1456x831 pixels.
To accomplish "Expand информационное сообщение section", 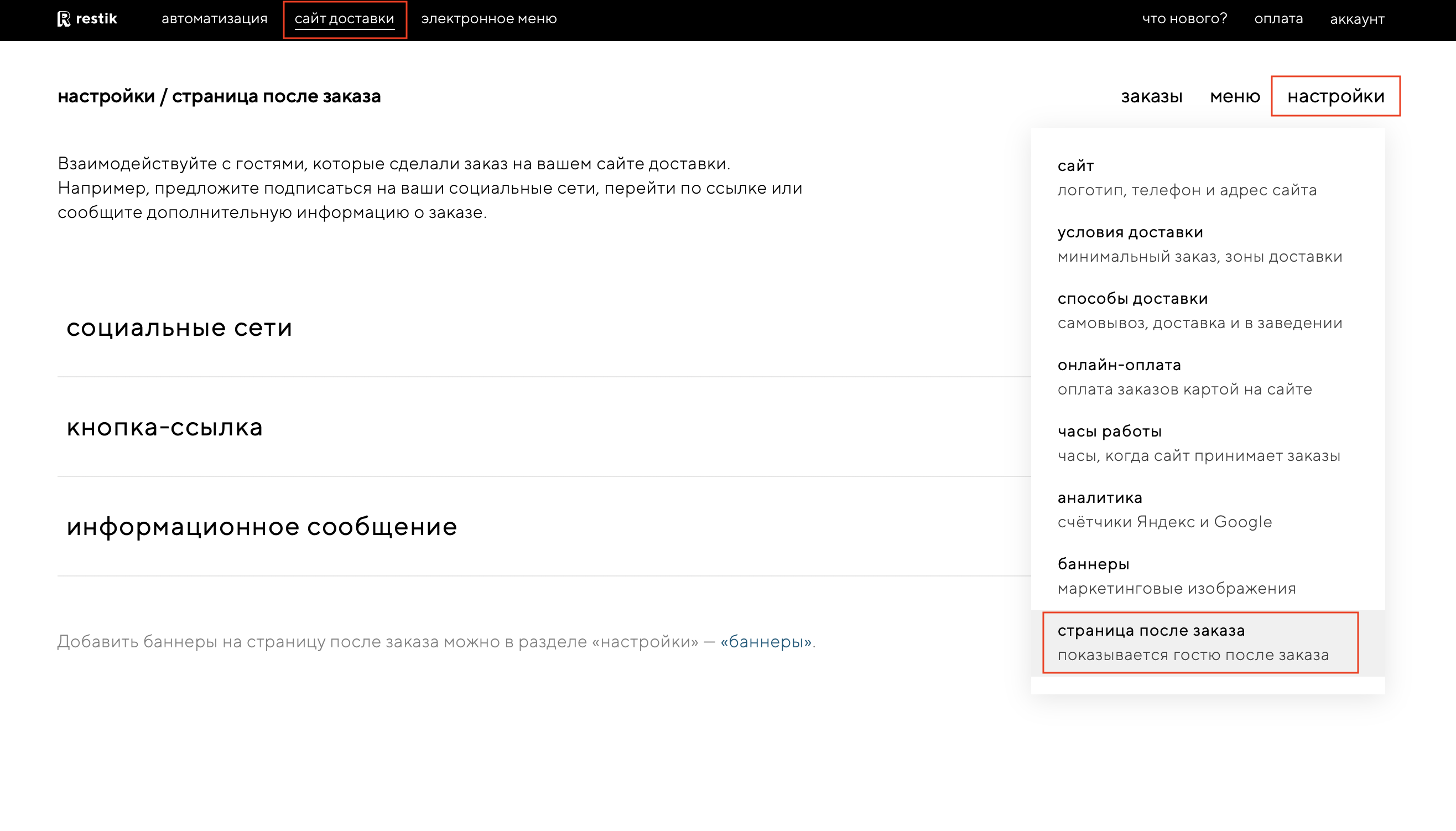I will (x=261, y=526).
